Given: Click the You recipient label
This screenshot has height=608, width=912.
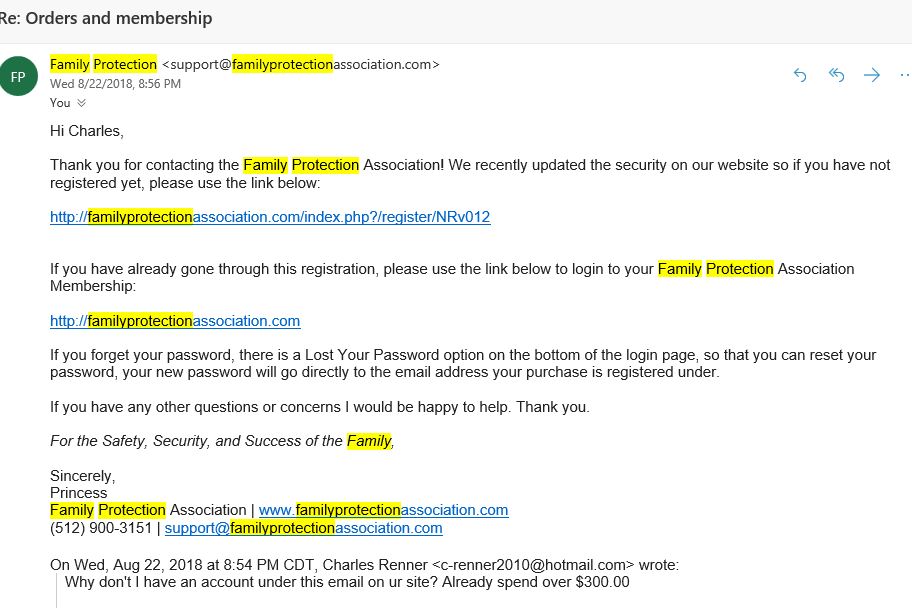Looking at the screenshot, I should click(x=60, y=103).
